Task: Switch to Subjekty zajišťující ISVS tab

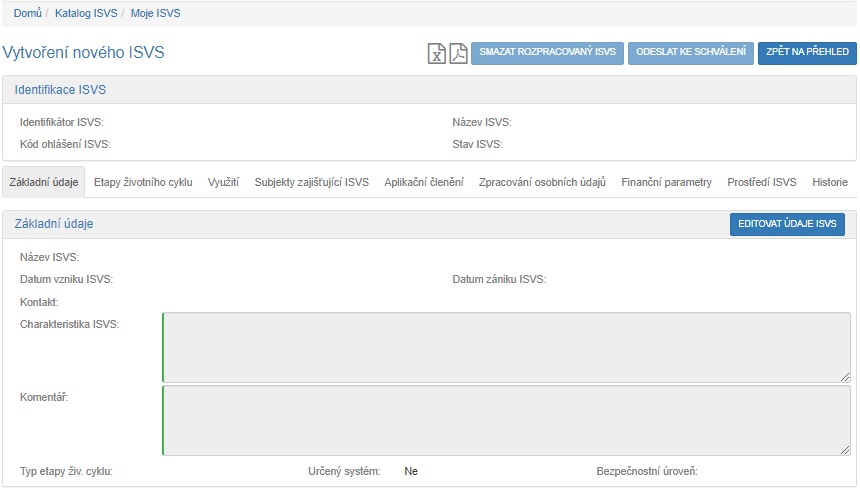Action: point(311,182)
